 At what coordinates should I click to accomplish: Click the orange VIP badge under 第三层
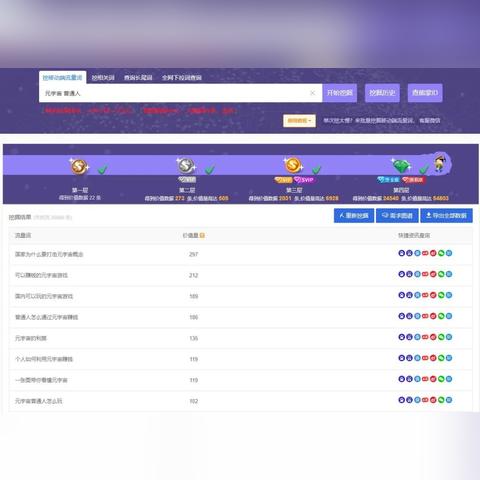283,180
